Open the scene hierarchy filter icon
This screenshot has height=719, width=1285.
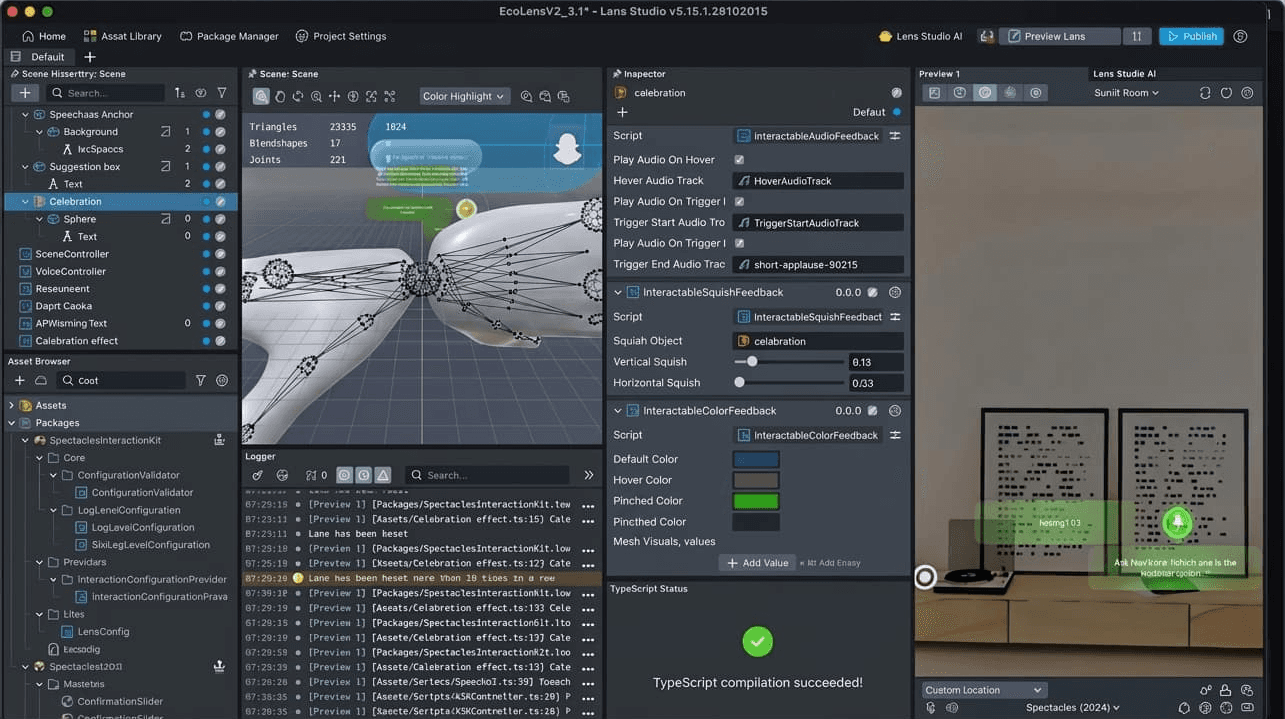[222, 92]
